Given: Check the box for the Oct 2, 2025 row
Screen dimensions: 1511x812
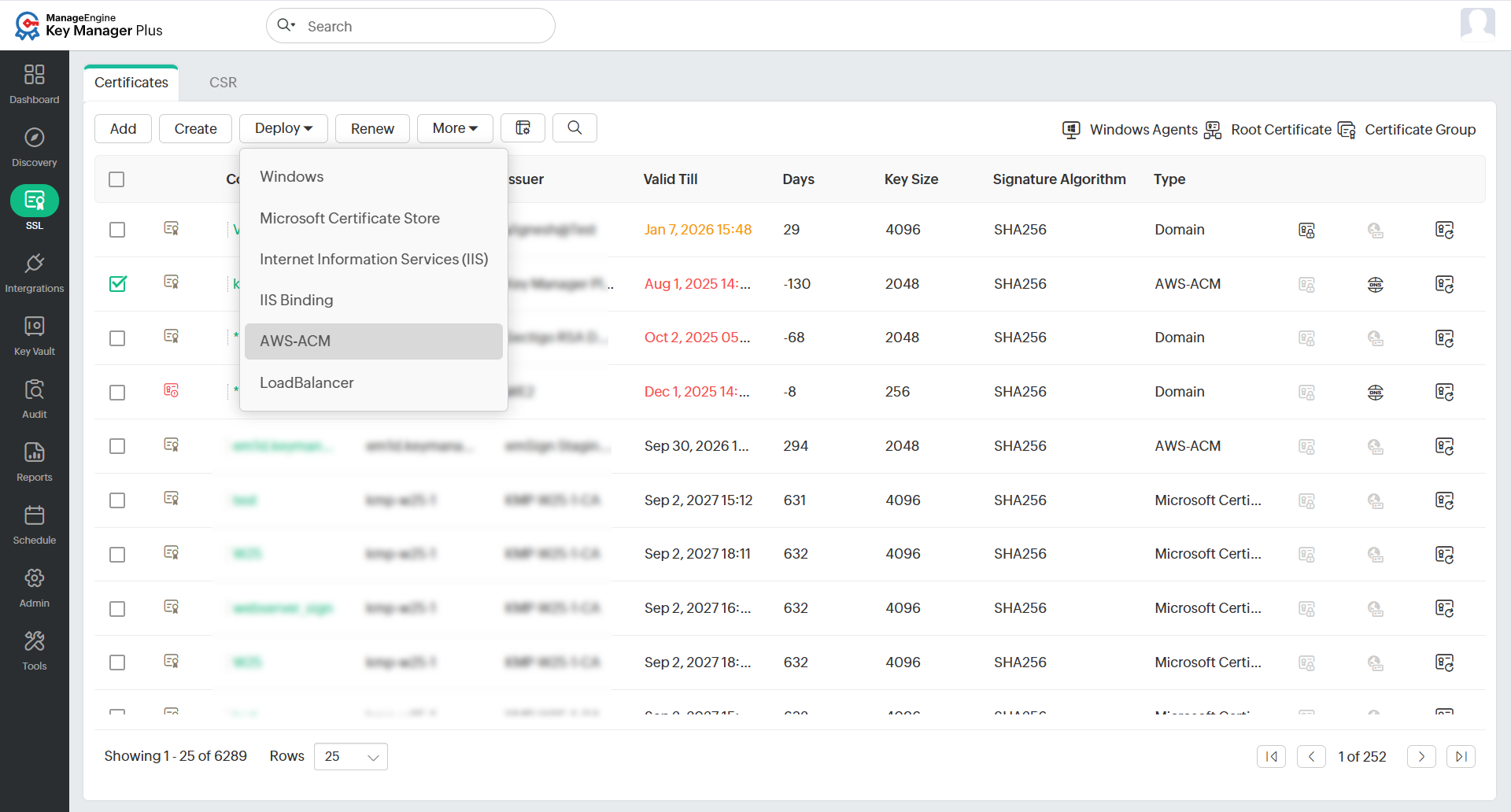Looking at the screenshot, I should click(x=117, y=338).
